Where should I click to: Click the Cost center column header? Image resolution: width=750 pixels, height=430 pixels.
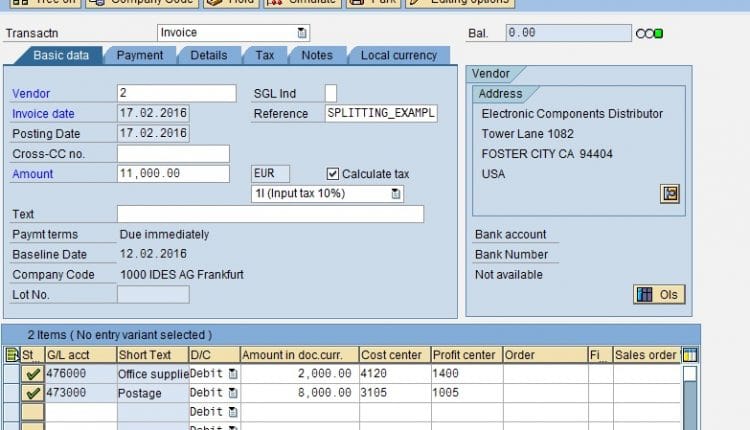point(395,355)
